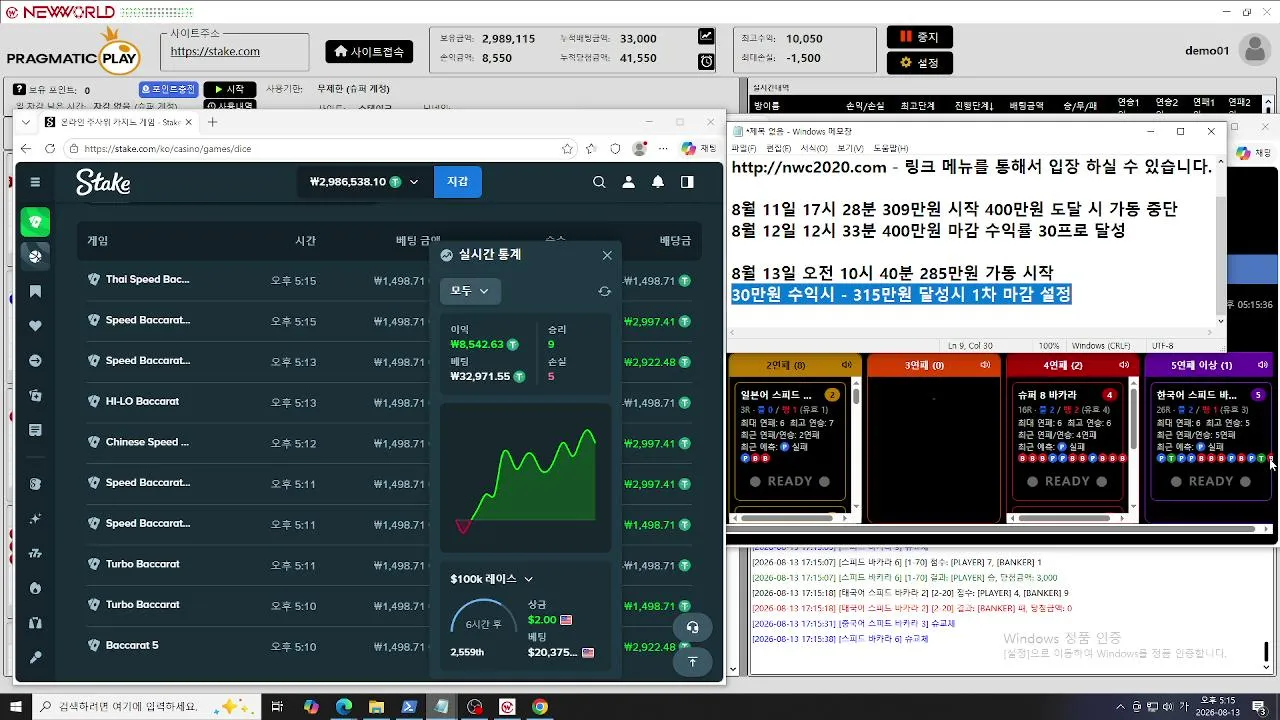Open the Baccarat 5 bet row
The height and width of the screenshot is (720, 1280).
click(x=390, y=646)
